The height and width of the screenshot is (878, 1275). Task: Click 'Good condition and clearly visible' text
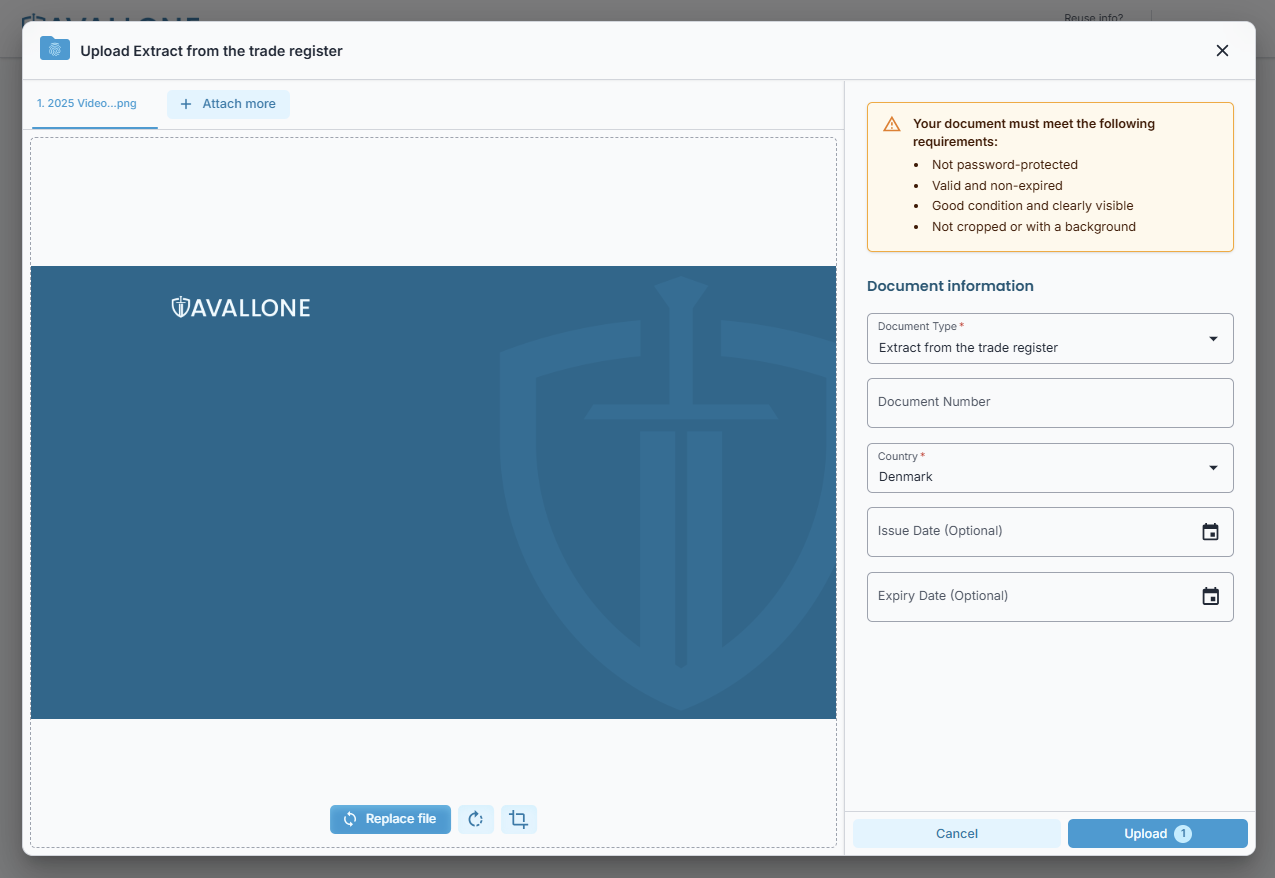coord(1033,206)
